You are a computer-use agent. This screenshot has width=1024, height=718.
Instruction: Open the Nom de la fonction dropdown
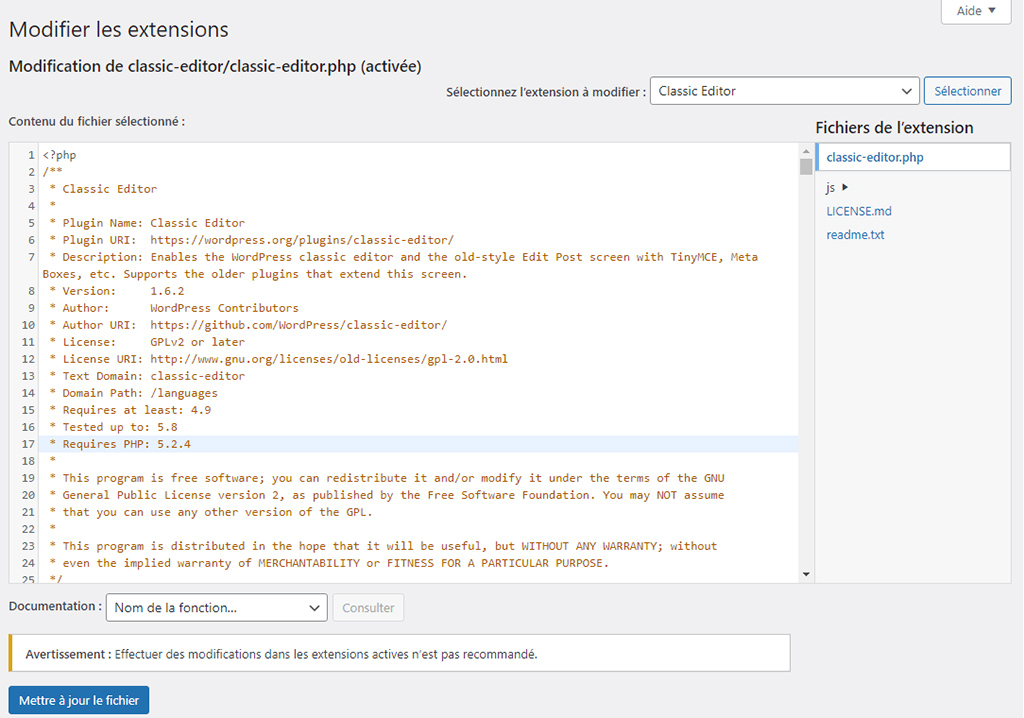[216, 607]
